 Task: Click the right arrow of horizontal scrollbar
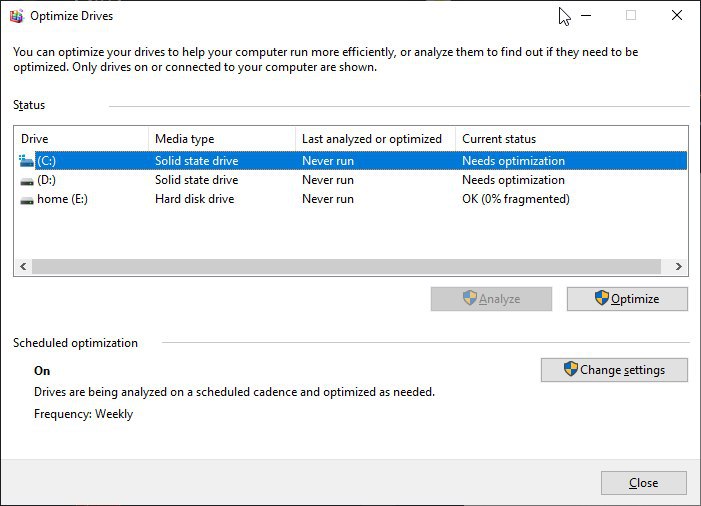pos(679,266)
